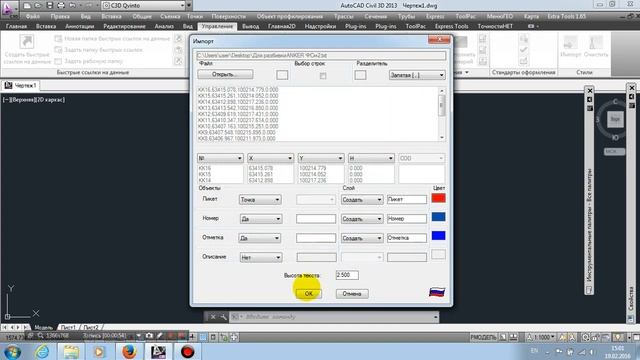Open the Пикет layer Создать dropdown
The width and height of the screenshot is (640, 360).
tap(362, 200)
